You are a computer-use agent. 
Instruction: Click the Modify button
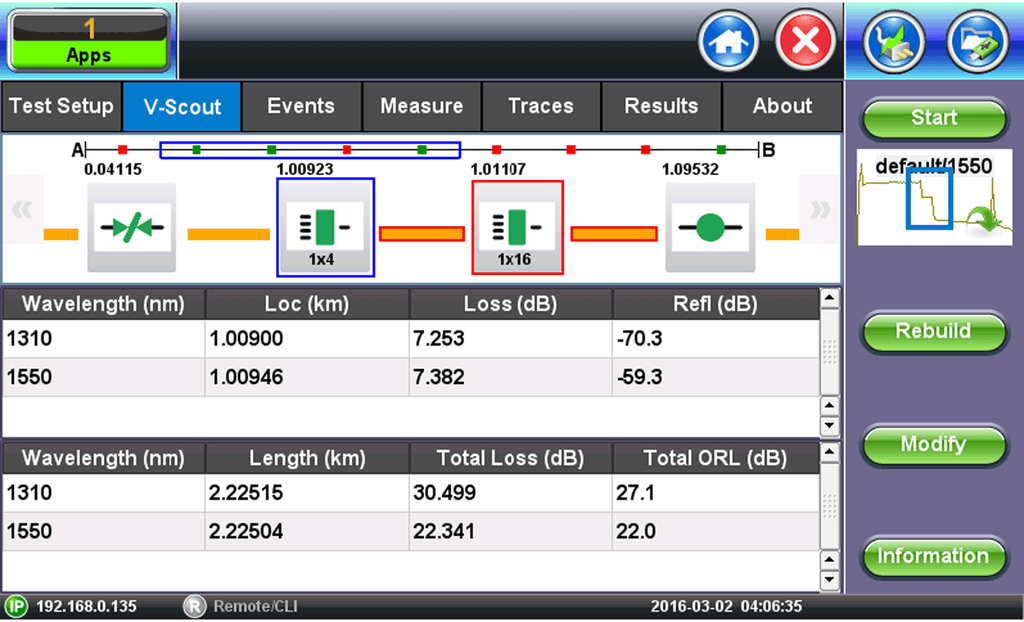(933, 445)
